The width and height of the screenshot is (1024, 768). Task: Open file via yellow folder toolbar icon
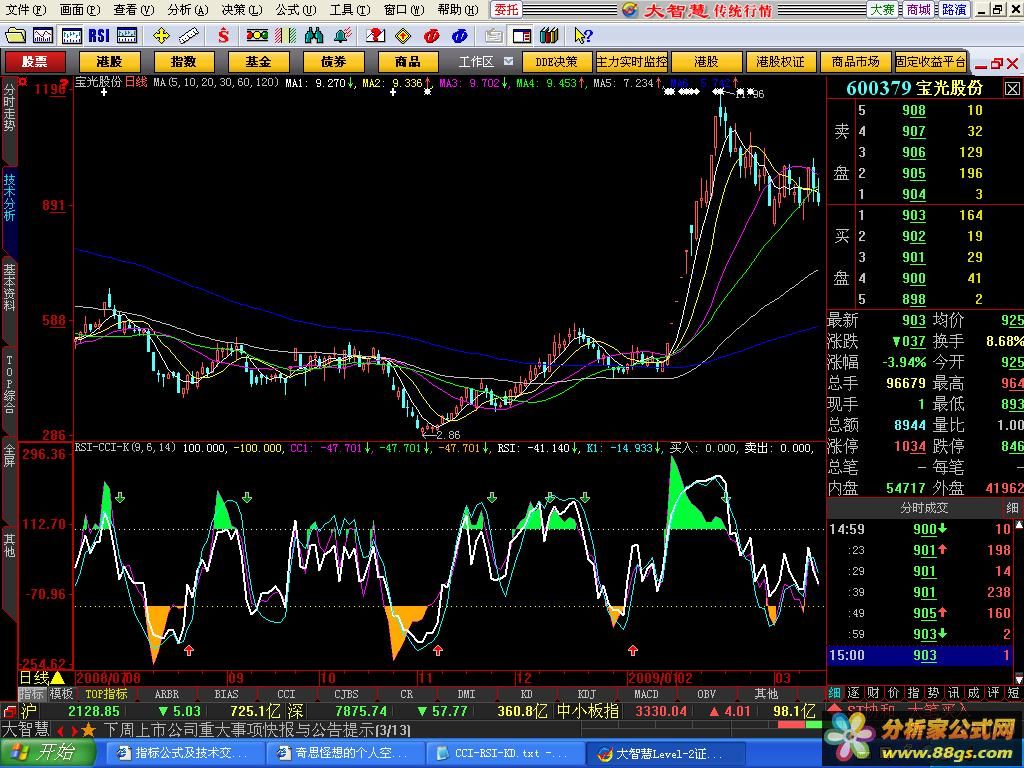pyautogui.click(x=15, y=35)
